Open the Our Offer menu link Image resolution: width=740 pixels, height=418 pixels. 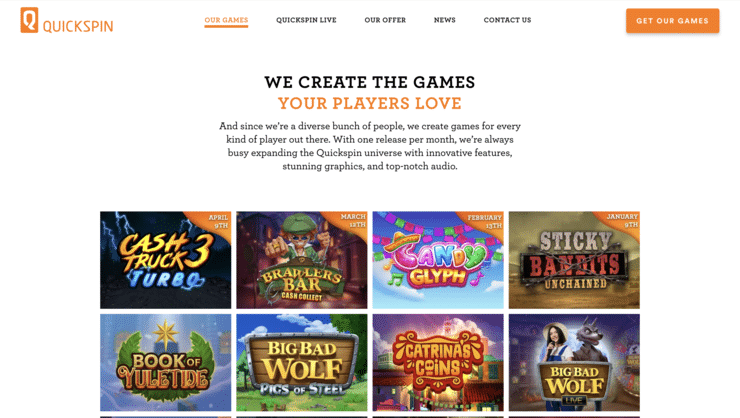click(x=385, y=20)
